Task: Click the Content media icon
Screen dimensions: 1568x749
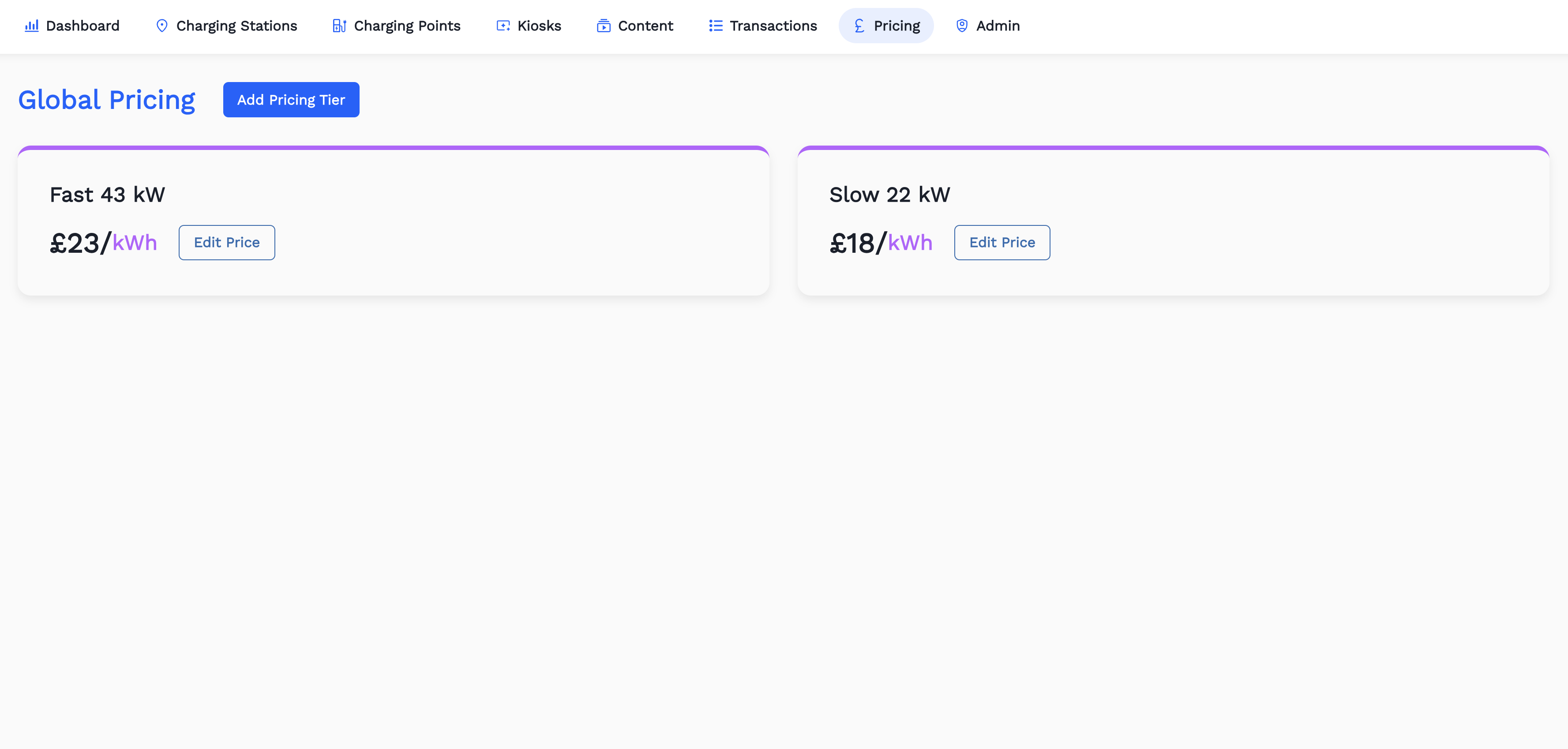Action: pos(603,26)
